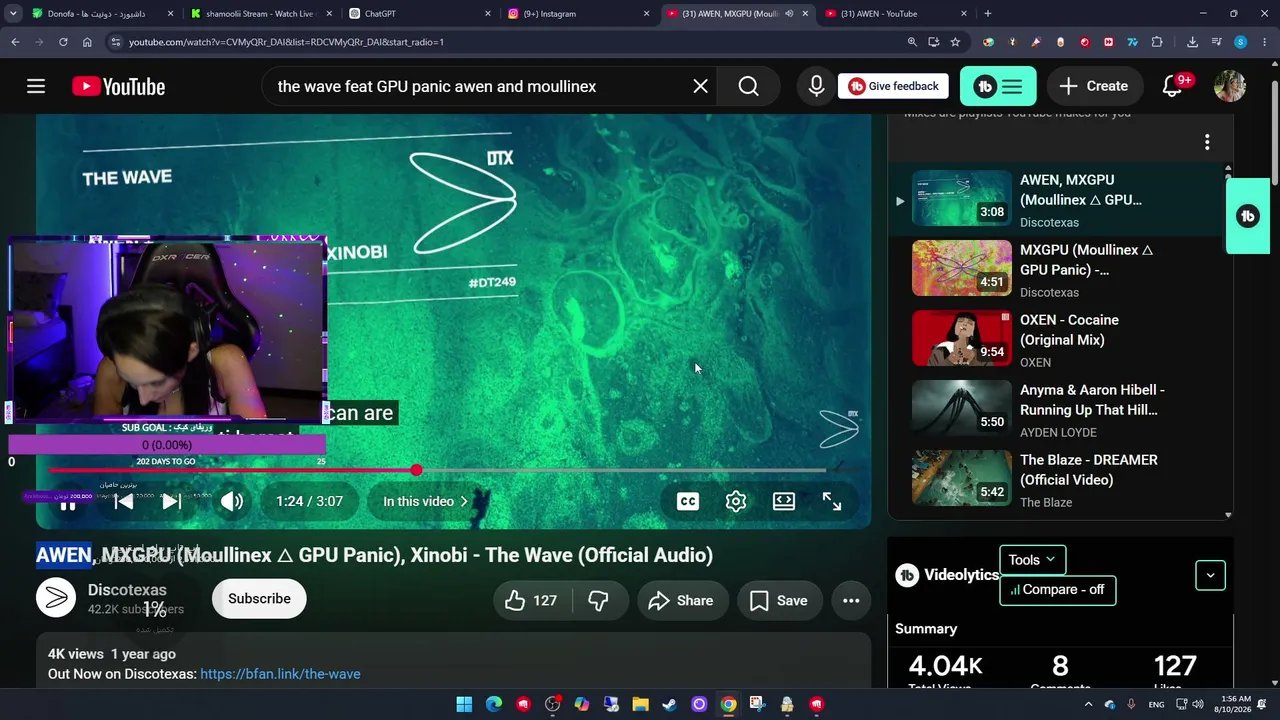This screenshot has height=720, width=1280.
Task: Pause the video playback
Action: coord(68,503)
